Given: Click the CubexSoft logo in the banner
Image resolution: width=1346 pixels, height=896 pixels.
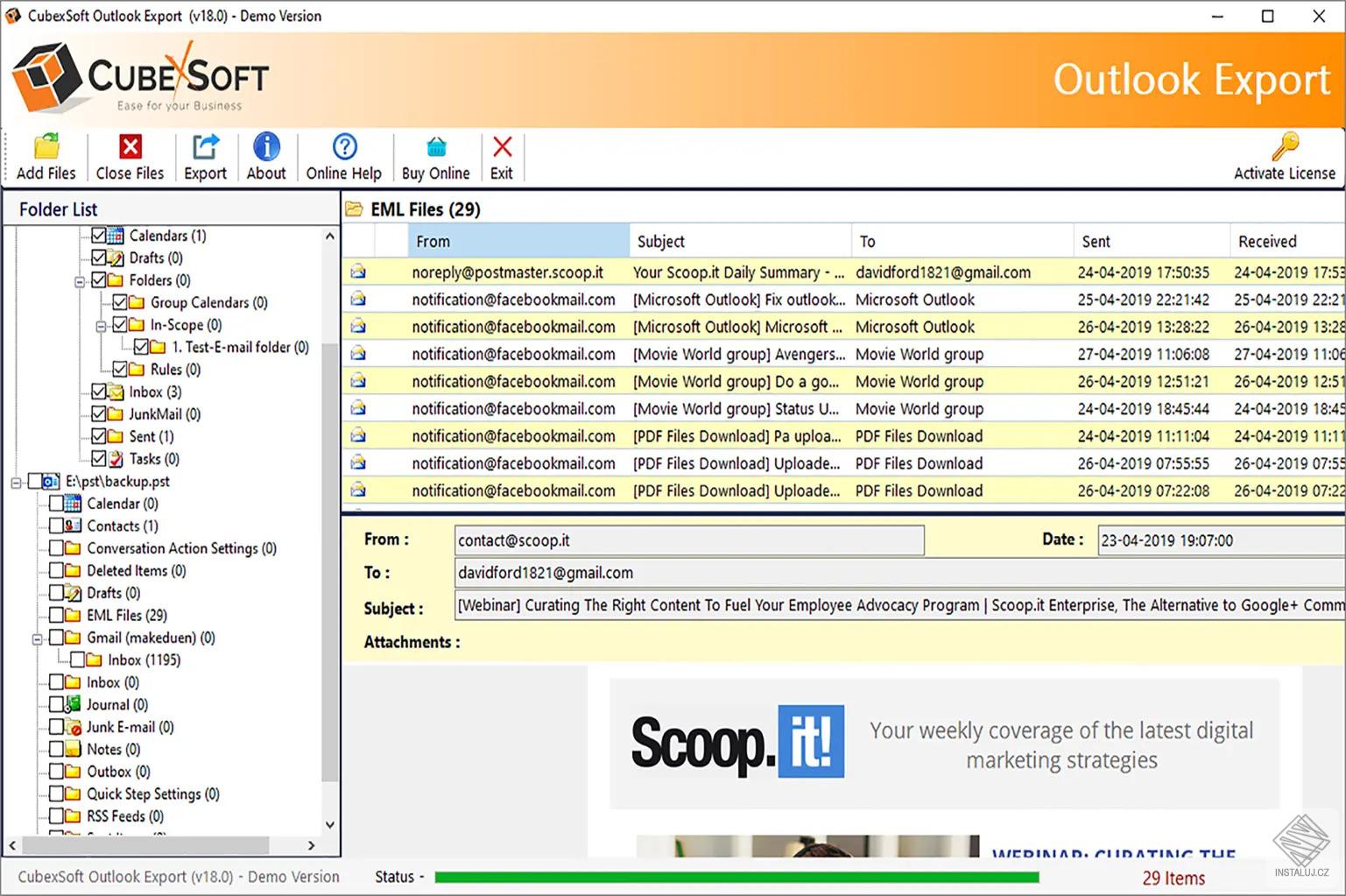Looking at the screenshot, I should 140,79.
